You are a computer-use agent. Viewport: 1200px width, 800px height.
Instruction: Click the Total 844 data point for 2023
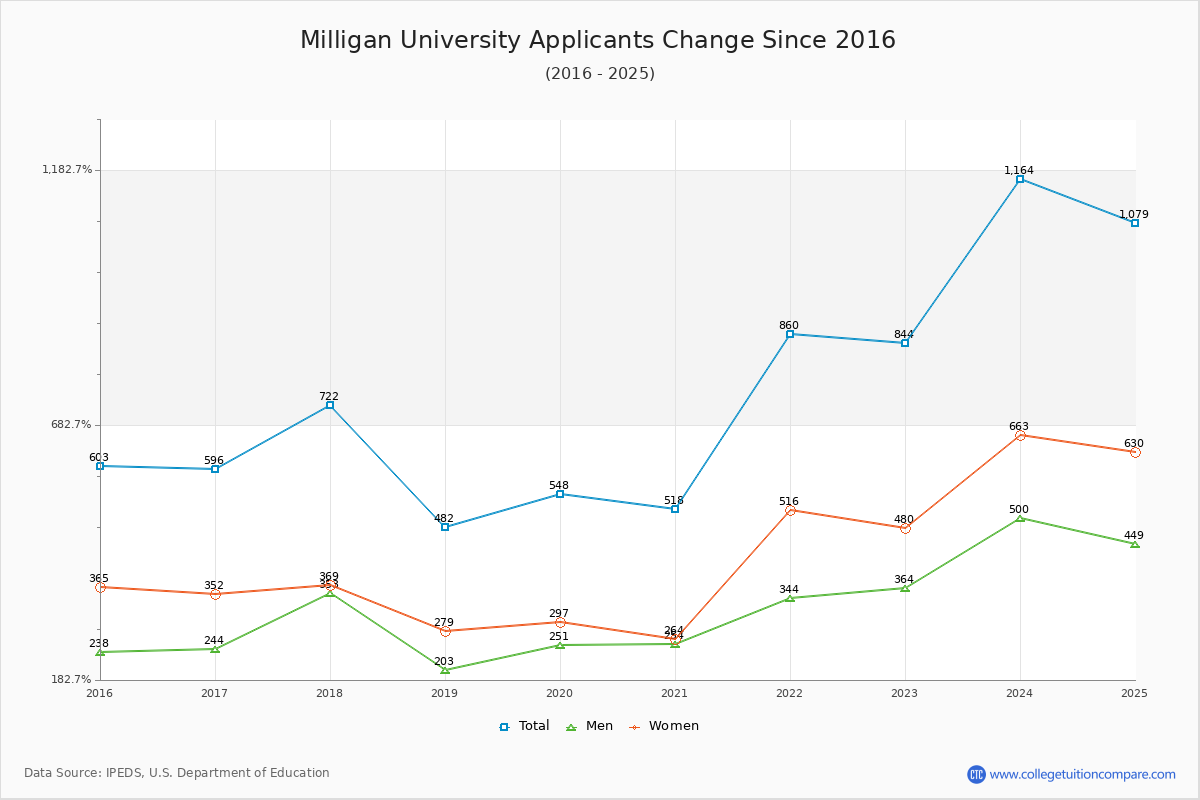tap(905, 343)
